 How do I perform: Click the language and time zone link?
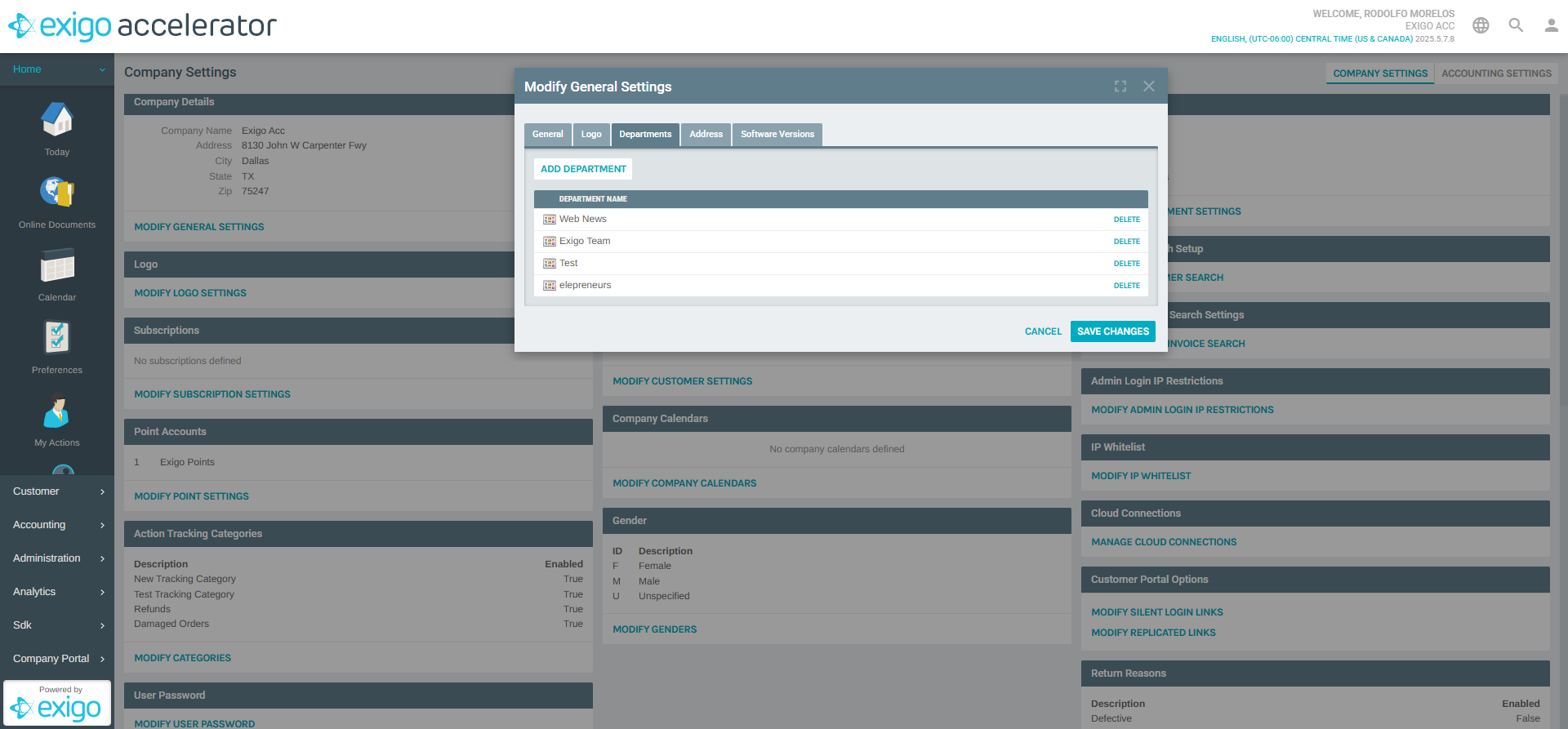[1312, 39]
